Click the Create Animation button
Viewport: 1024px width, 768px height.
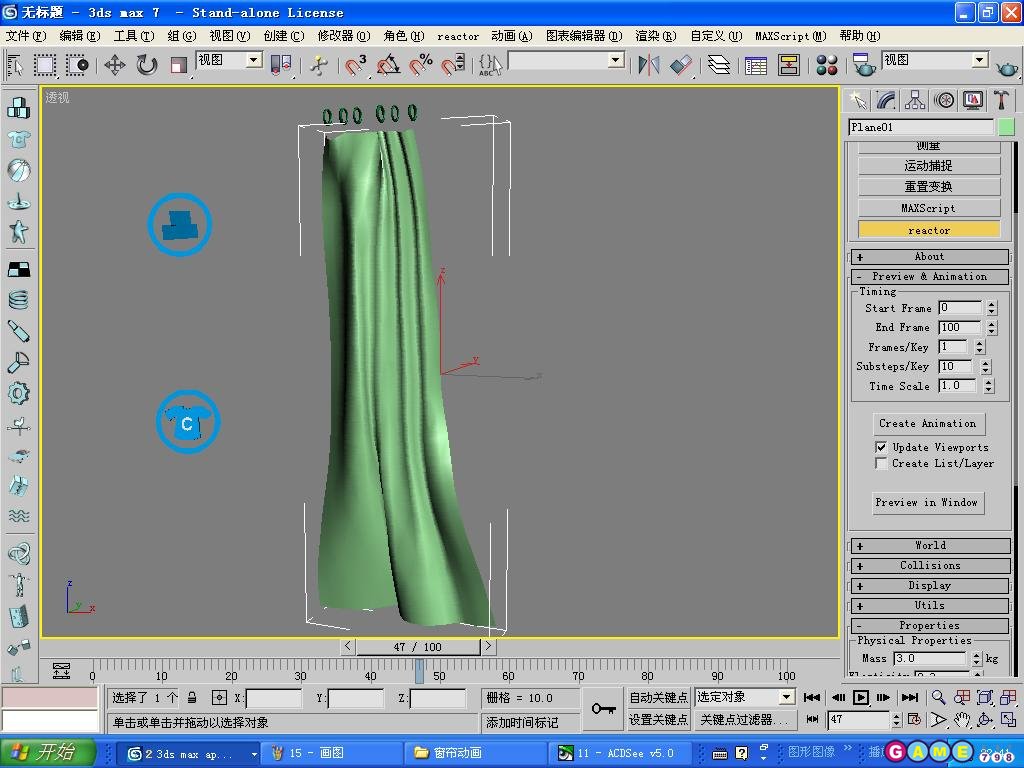point(927,424)
